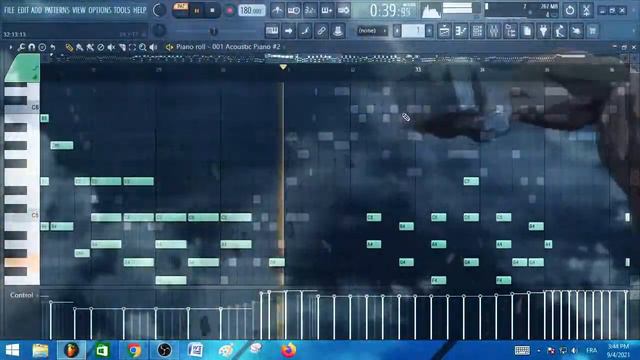
Task: Open the EDIT menu
Action: pyautogui.click(x=23, y=10)
